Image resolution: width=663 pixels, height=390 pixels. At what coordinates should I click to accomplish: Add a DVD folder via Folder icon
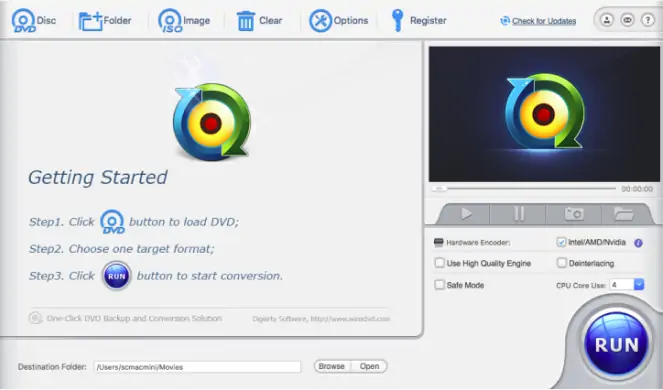tap(91, 21)
